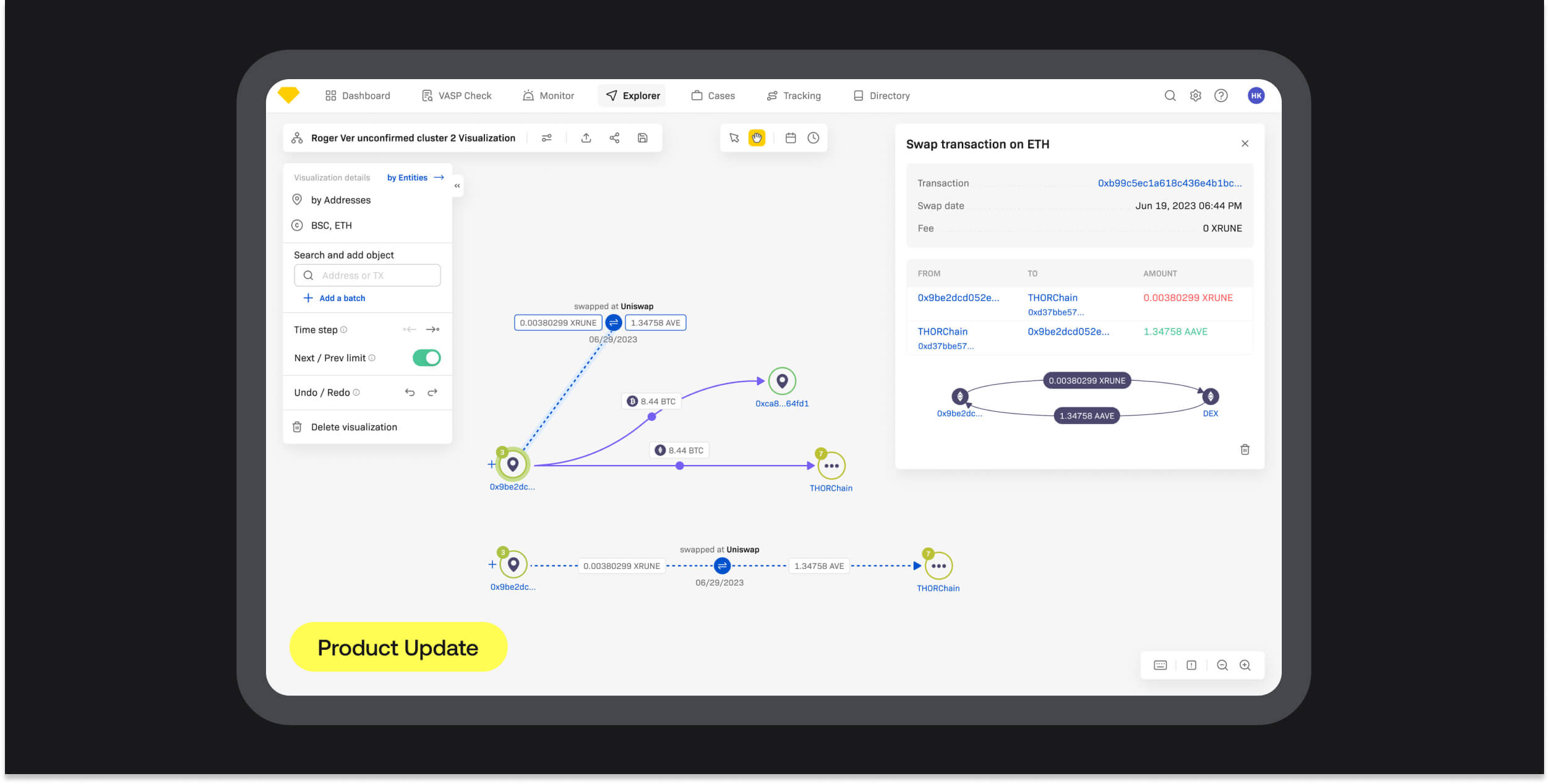
Task: Select the 0xca8...64fd1 address node
Action: click(782, 381)
